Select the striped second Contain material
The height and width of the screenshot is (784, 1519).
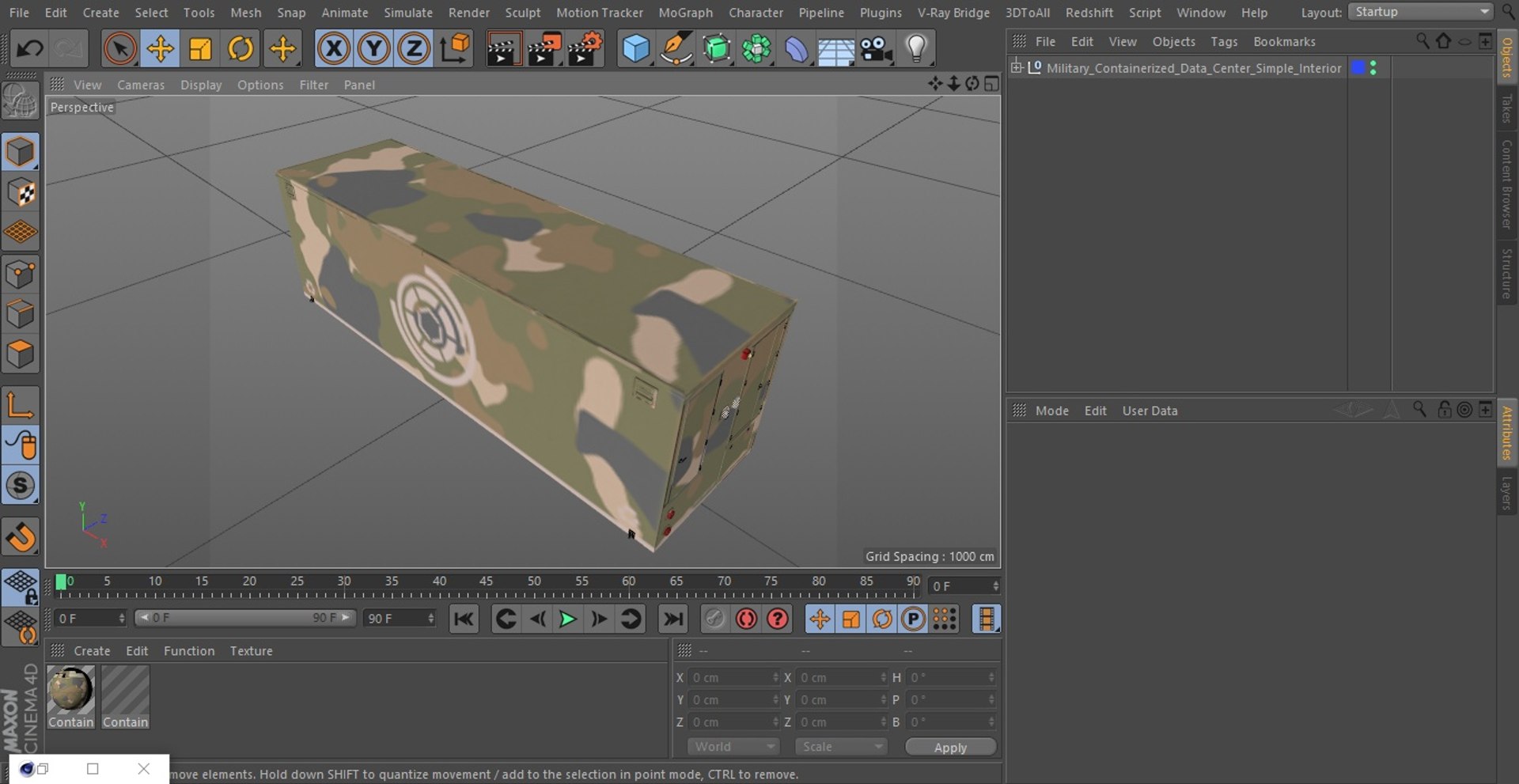click(125, 689)
